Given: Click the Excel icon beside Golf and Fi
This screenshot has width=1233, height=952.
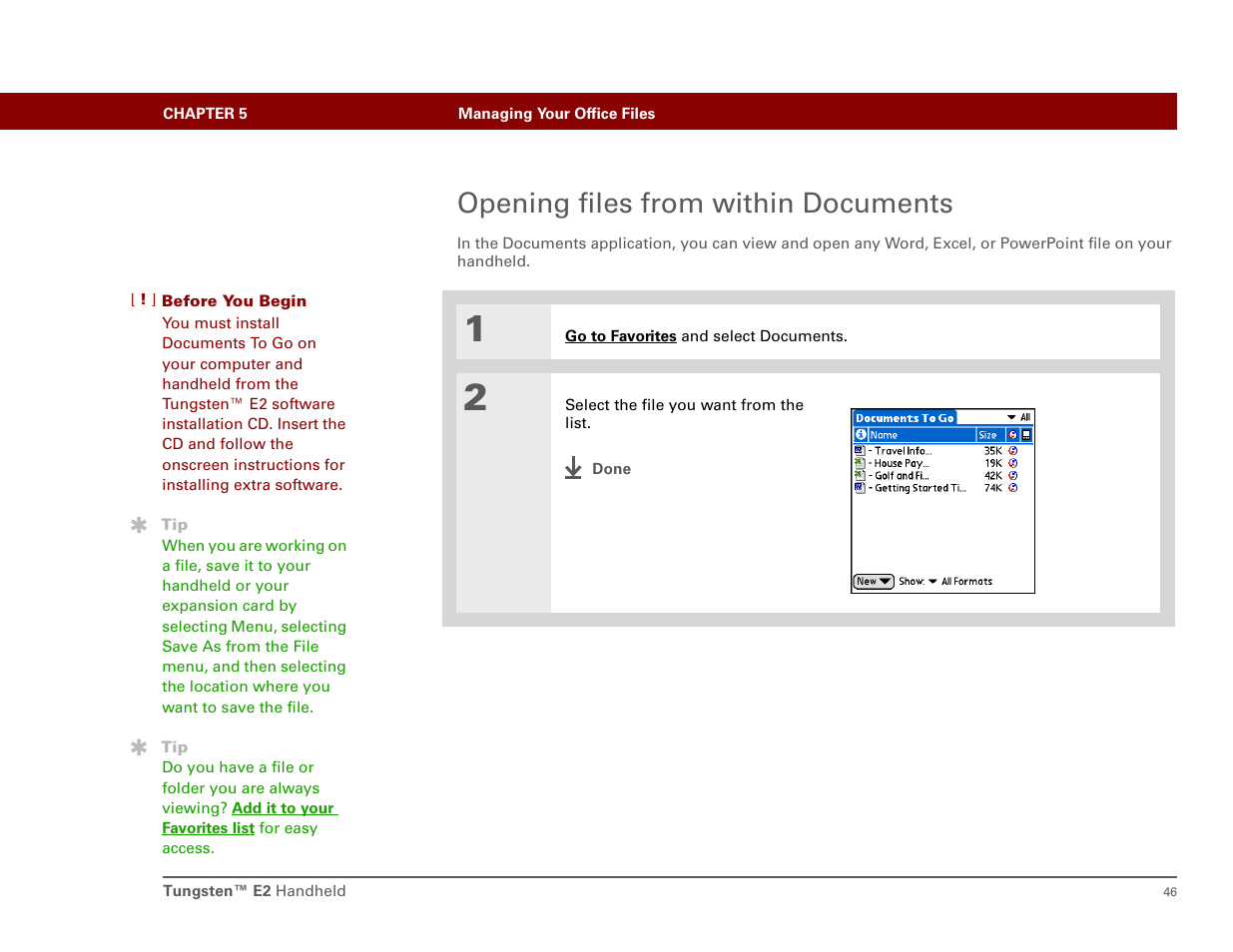Looking at the screenshot, I should 860,476.
